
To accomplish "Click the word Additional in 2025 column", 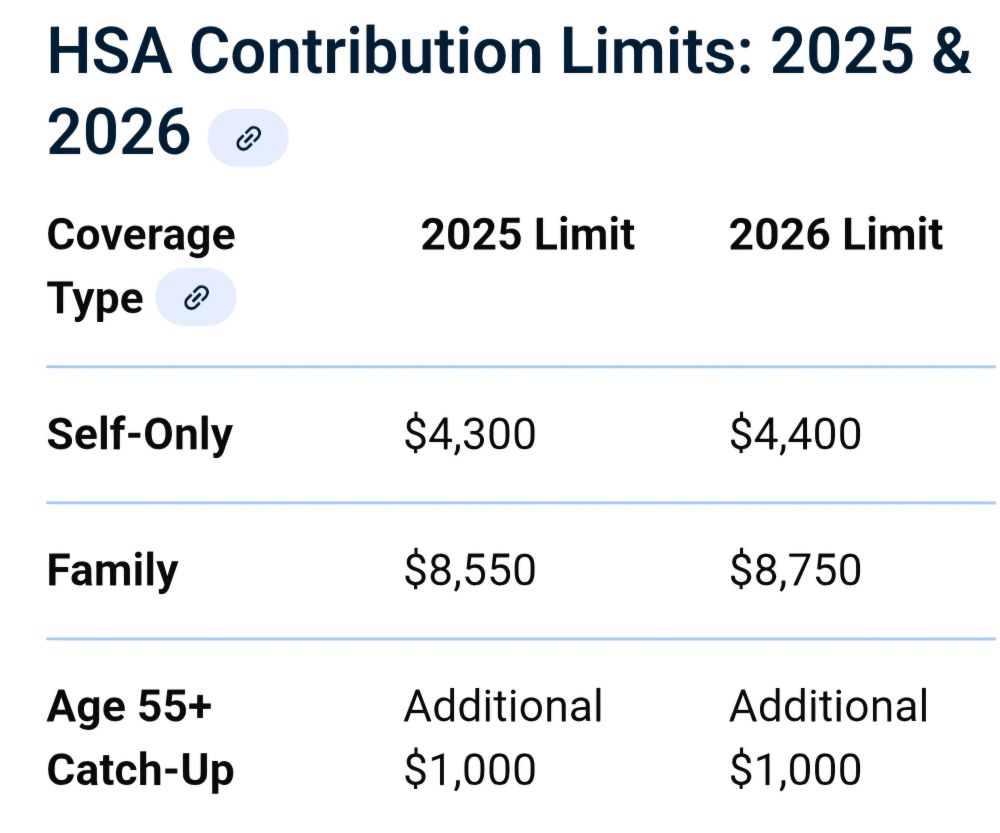I will [x=503, y=706].
